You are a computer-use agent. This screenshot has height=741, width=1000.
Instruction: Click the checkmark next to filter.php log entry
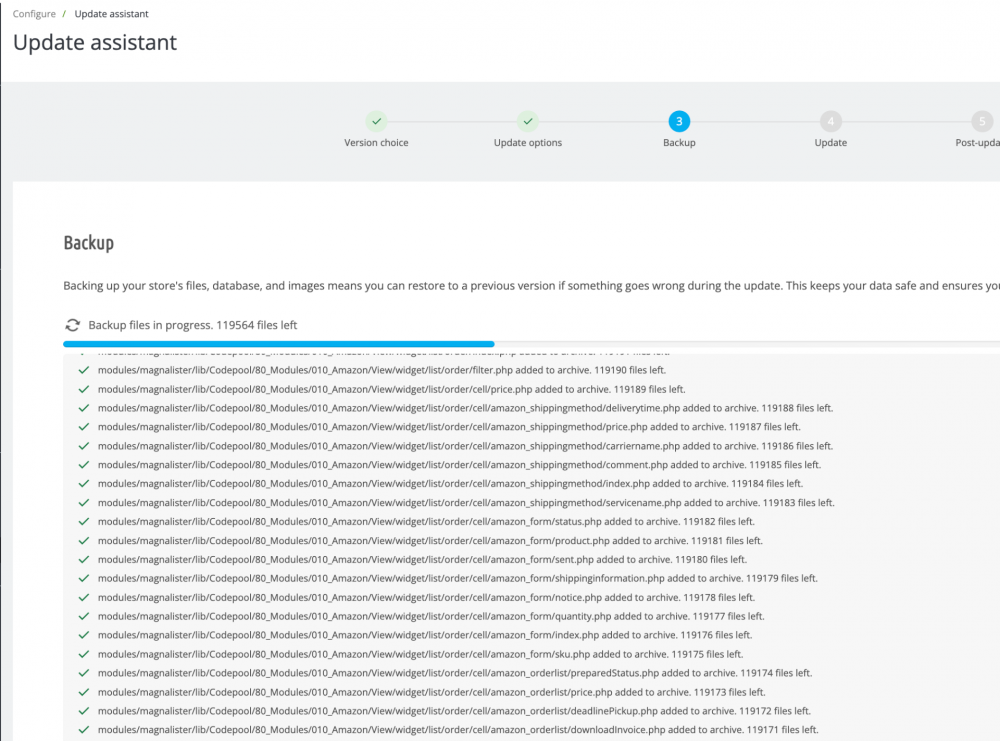[x=84, y=370]
